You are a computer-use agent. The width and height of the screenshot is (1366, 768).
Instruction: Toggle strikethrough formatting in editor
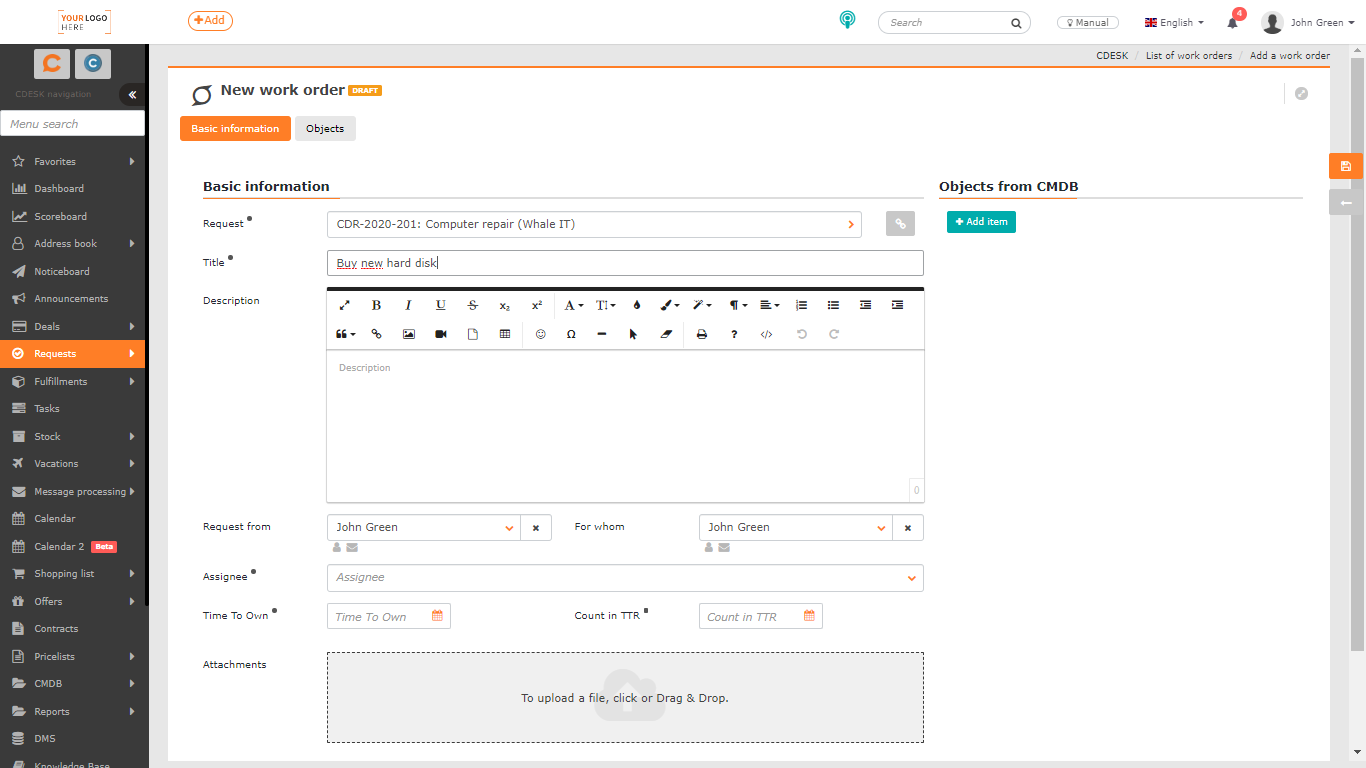point(473,305)
